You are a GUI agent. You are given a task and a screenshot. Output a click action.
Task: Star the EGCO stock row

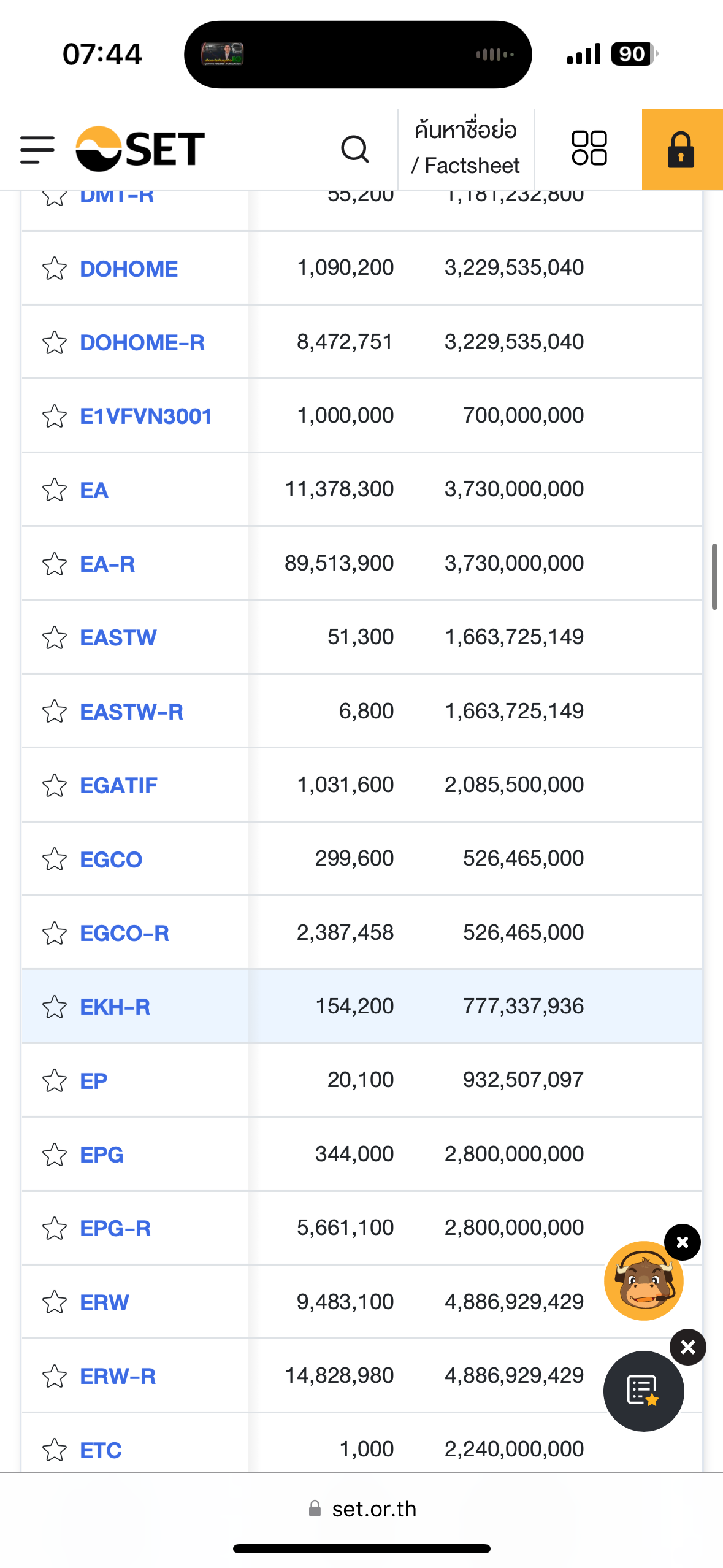(55, 859)
